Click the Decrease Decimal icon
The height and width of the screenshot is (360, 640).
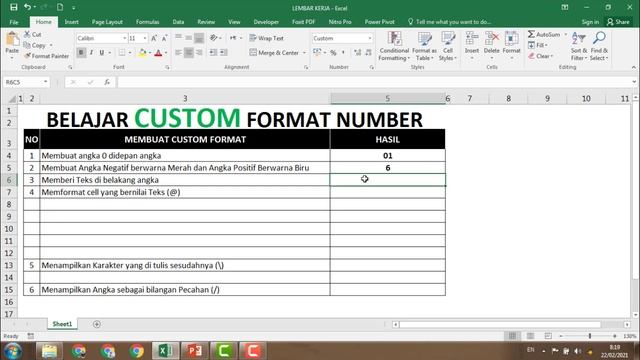(368, 53)
